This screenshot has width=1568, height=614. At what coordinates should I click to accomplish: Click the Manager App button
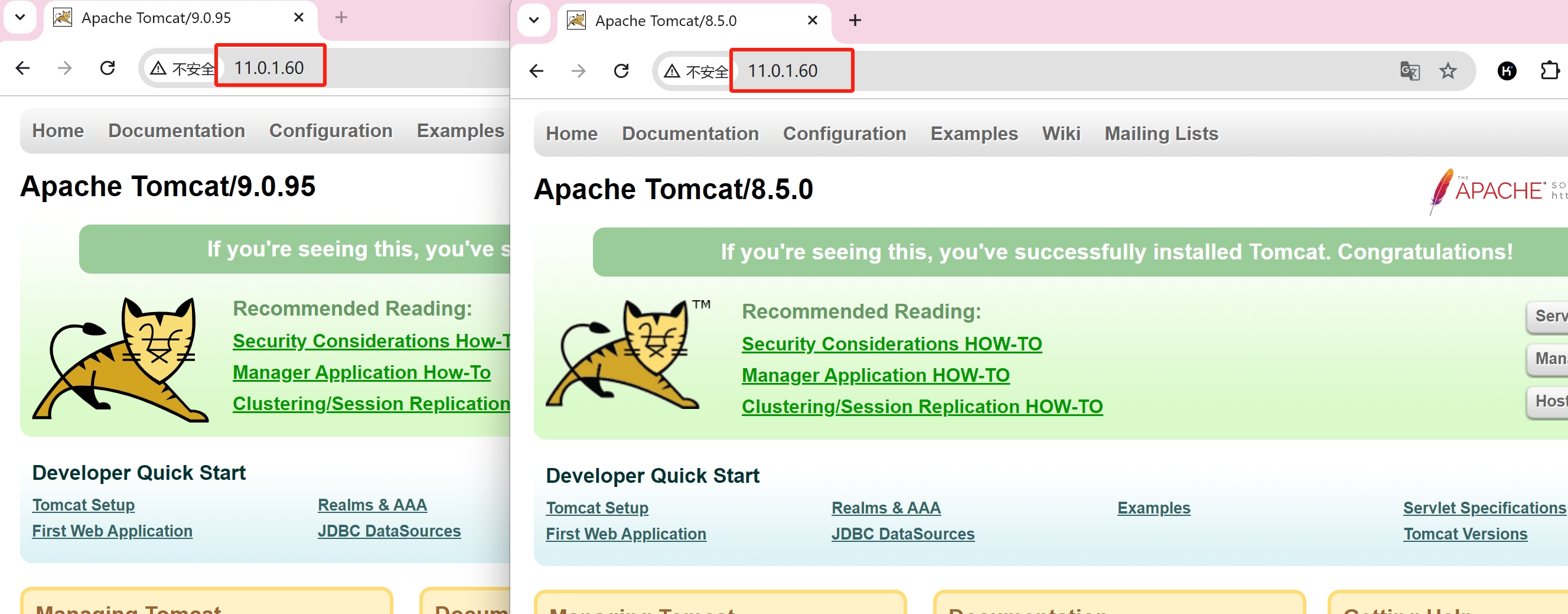click(x=1548, y=359)
